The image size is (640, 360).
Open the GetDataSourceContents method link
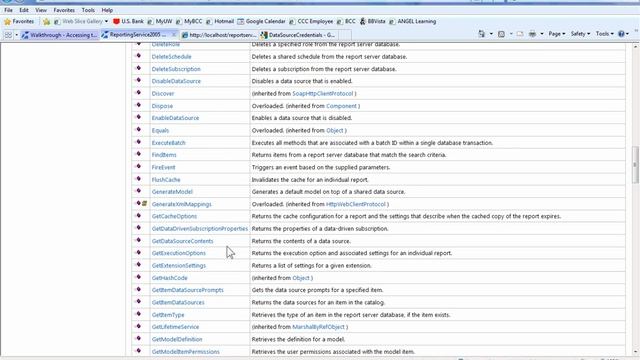tap(182, 241)
